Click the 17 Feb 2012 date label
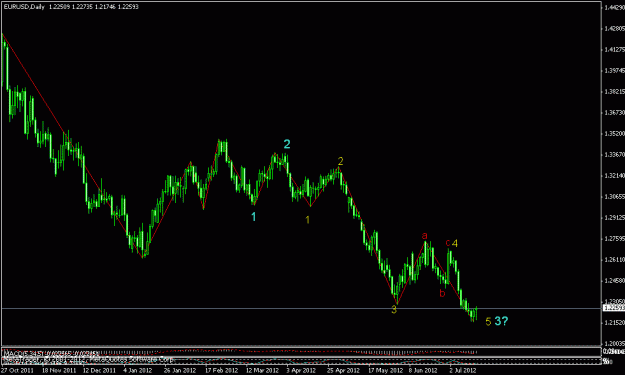Image resolution: width=625 pixels, height=375 pixels. click(x=221, y=371)
